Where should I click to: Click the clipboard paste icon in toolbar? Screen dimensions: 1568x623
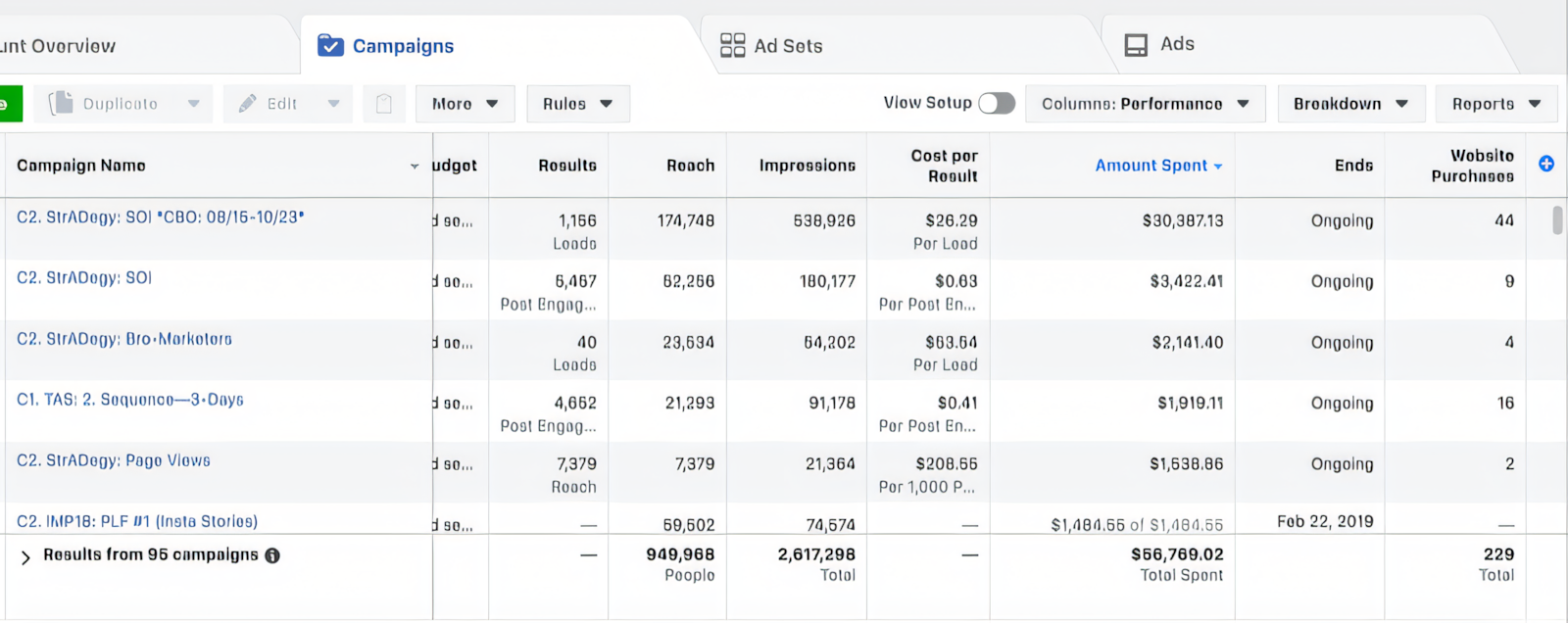point(384,104)
